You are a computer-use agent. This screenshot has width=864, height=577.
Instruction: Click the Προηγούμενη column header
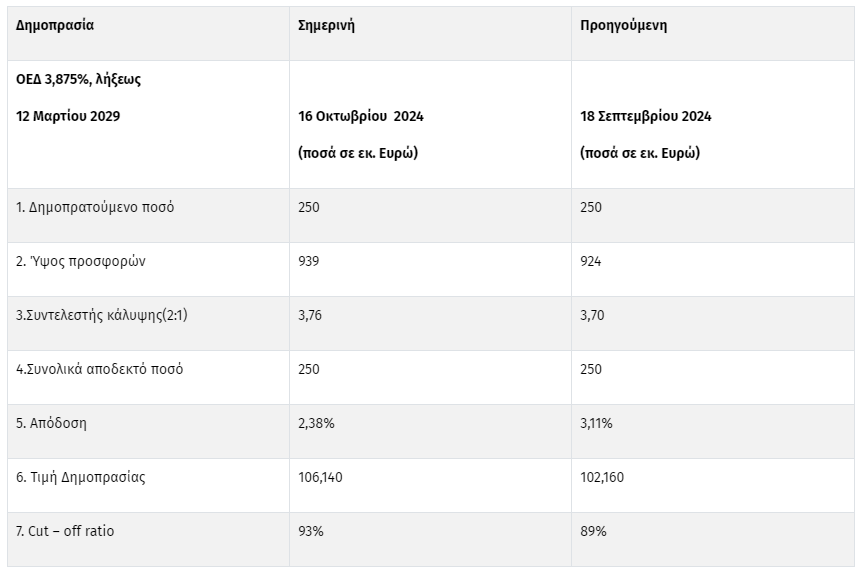(x=623, y=26)
